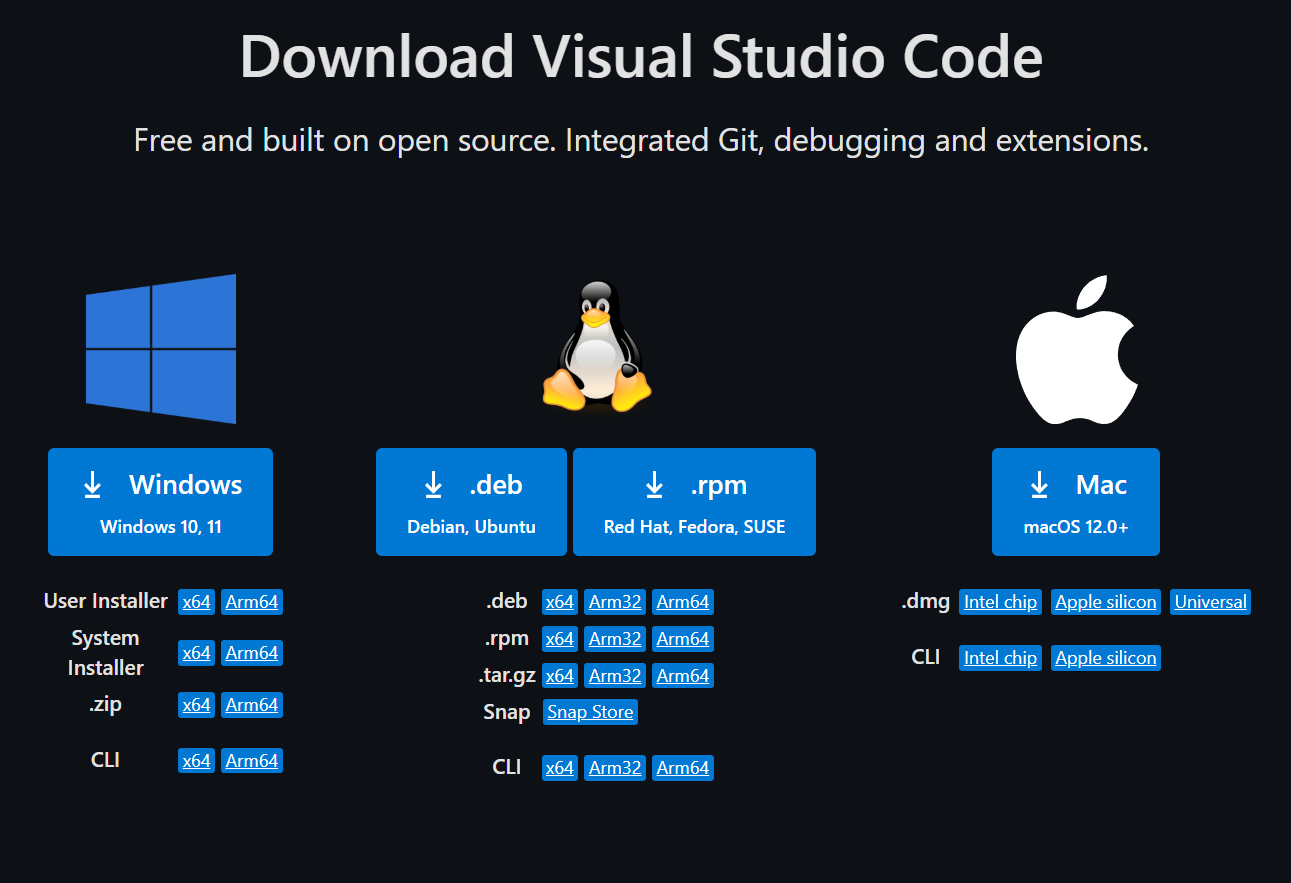Click the Windows logo icon
The width and height of the screenshot is (1291, 883).
[x=160, y=348]
